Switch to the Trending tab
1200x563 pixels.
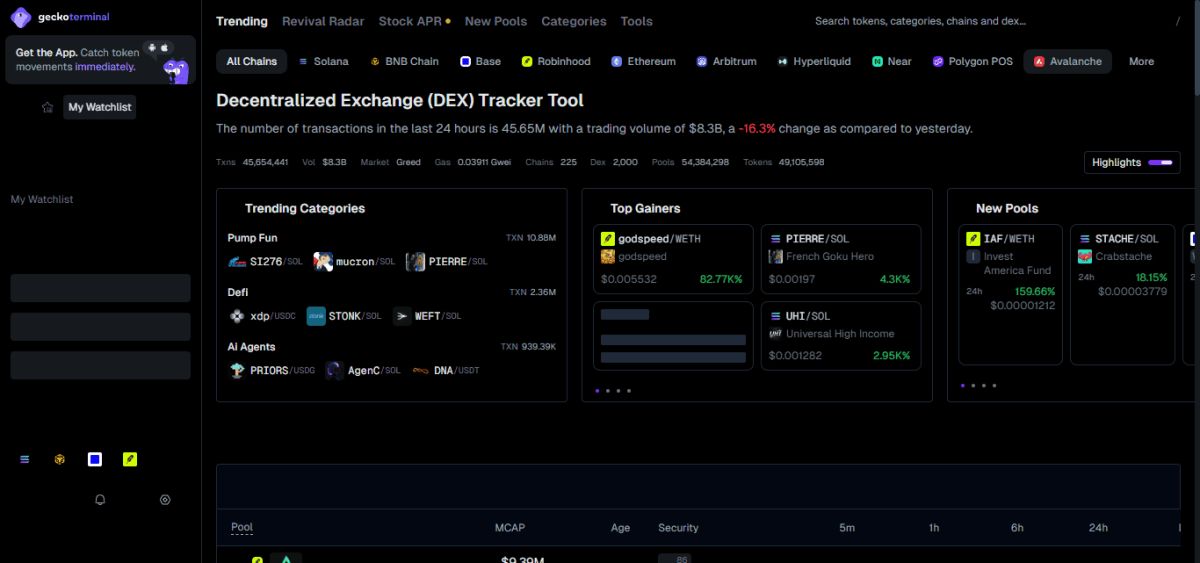pos(242,21)
